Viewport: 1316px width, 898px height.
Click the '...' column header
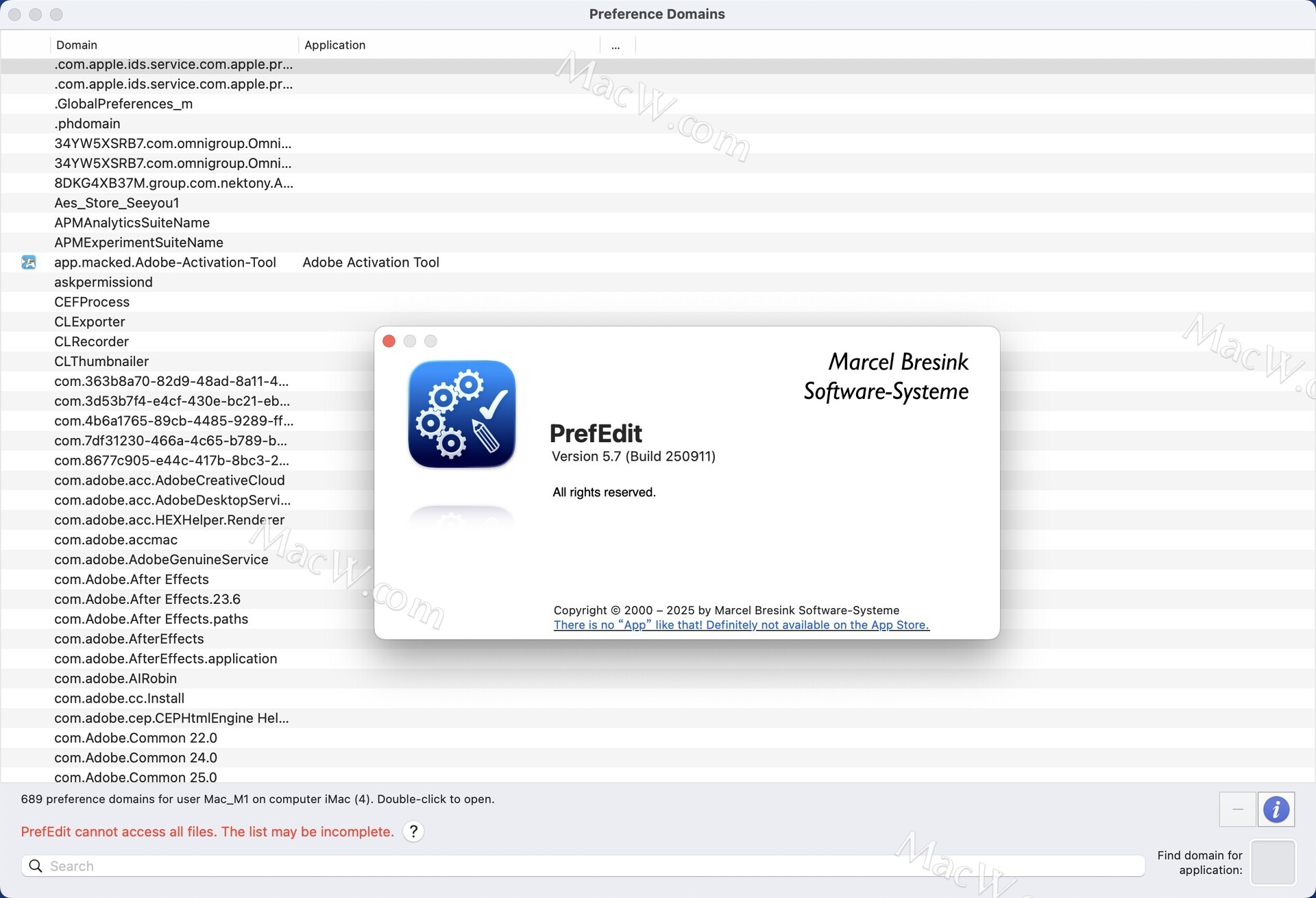(616, 45)
